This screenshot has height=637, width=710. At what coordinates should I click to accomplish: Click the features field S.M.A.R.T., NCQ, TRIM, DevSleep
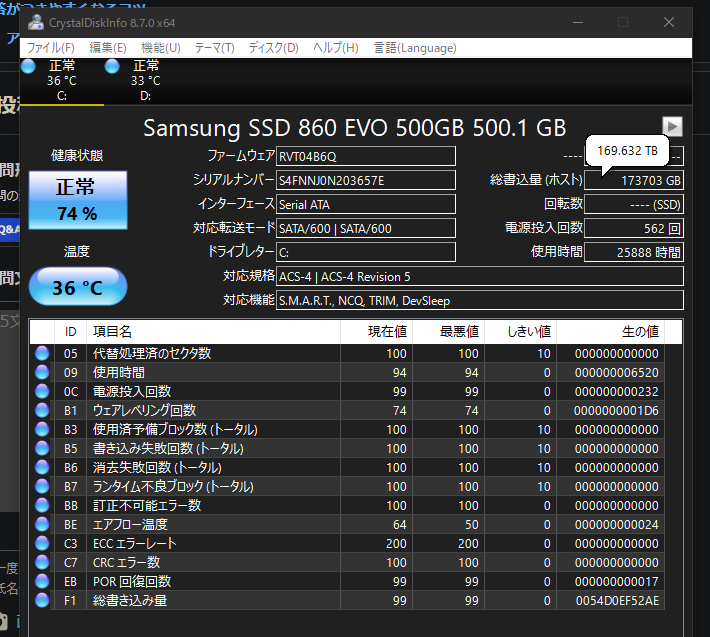[x=480, y=300]
